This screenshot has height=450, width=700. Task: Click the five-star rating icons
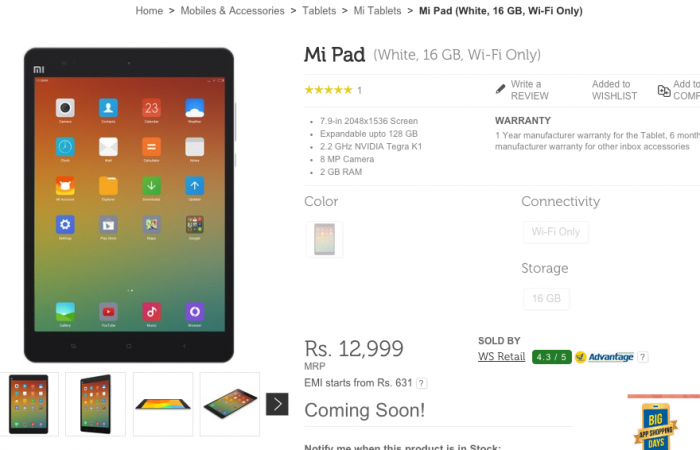click(328, 90)
